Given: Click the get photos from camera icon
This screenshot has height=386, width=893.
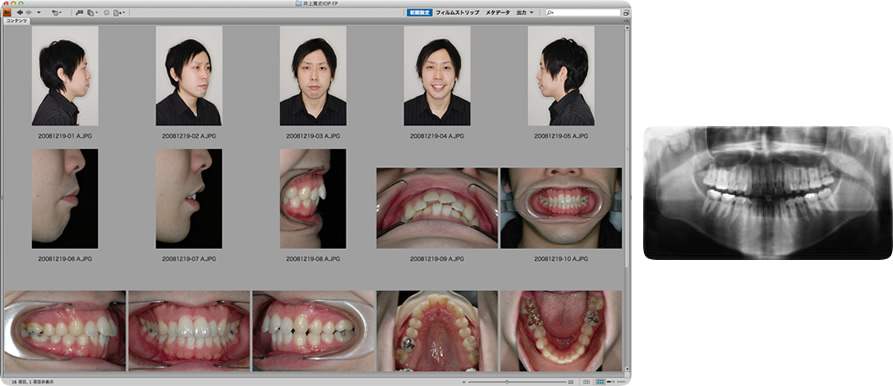Looking at the screenshot, I should click(79, 13).
